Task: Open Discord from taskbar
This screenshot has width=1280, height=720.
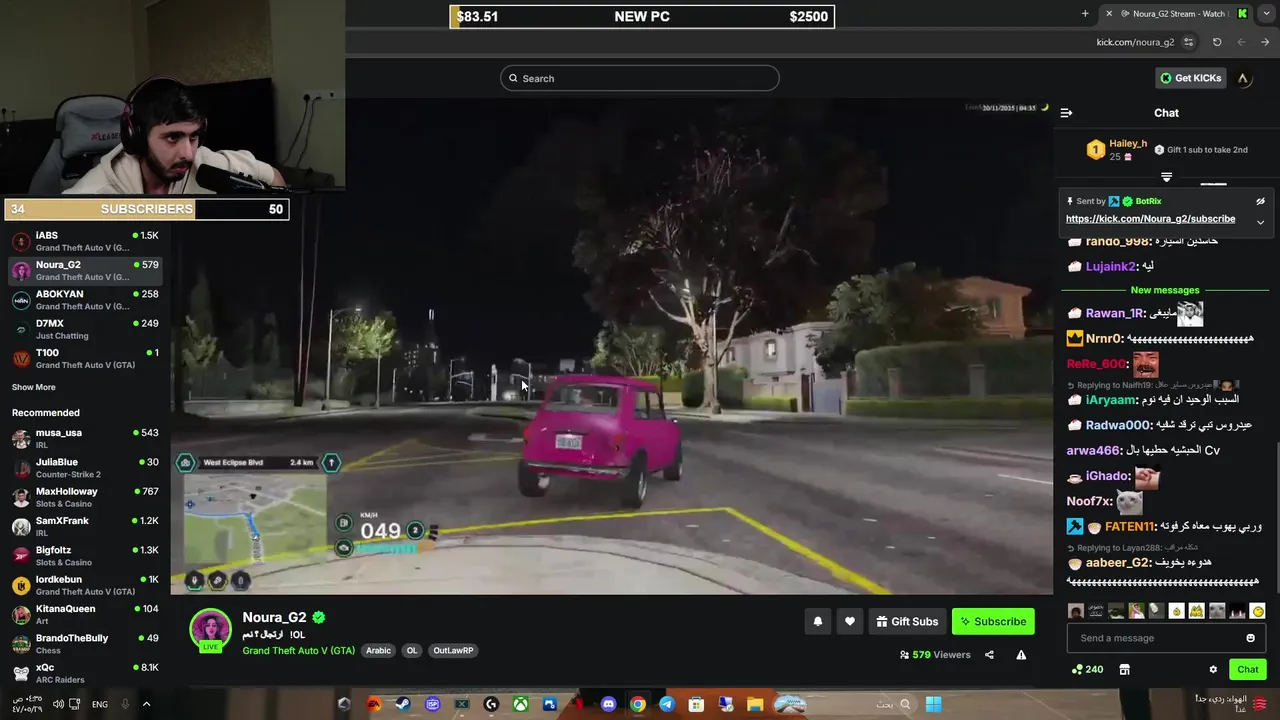Action: [x=608, y=704]
